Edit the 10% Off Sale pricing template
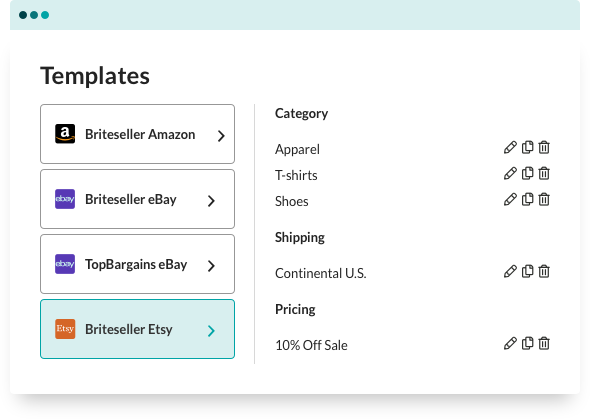590x419 pixels. pos(510,343)
